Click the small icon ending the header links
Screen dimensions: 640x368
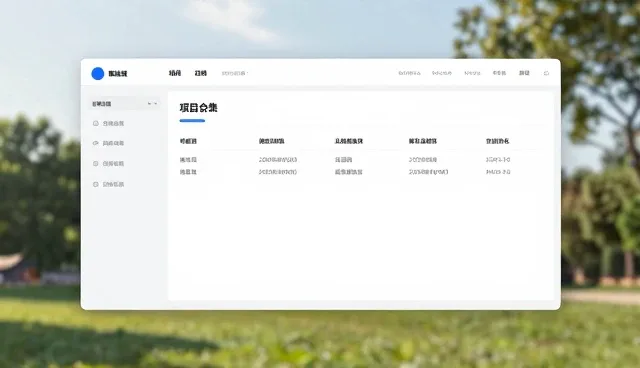coord(546,73)
